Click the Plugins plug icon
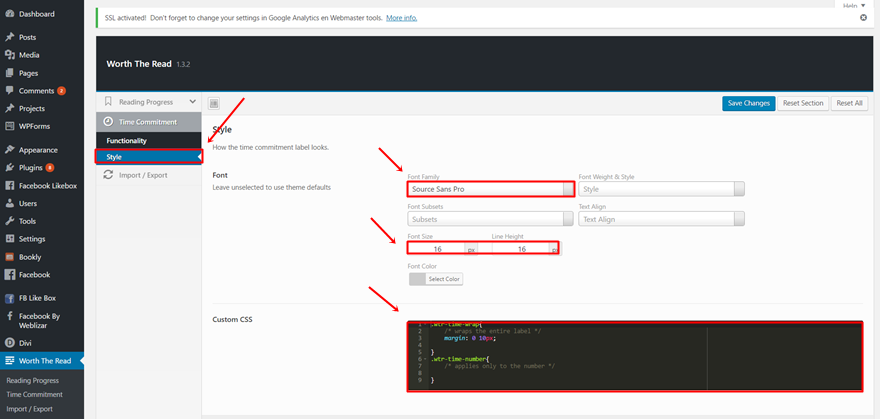 (x=9, y=167)
